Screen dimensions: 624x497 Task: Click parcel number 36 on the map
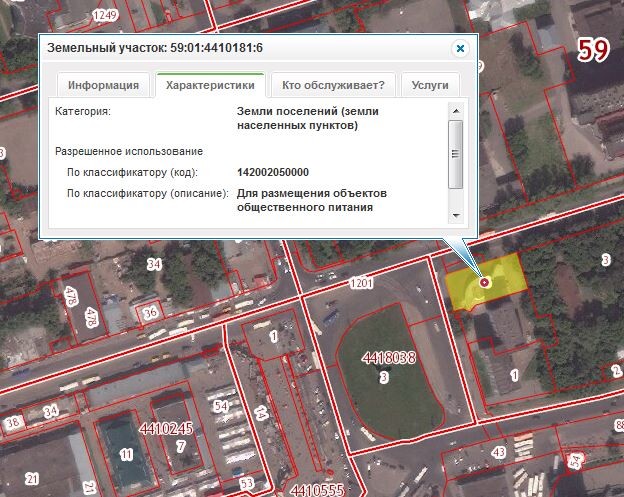click(150, 313)
